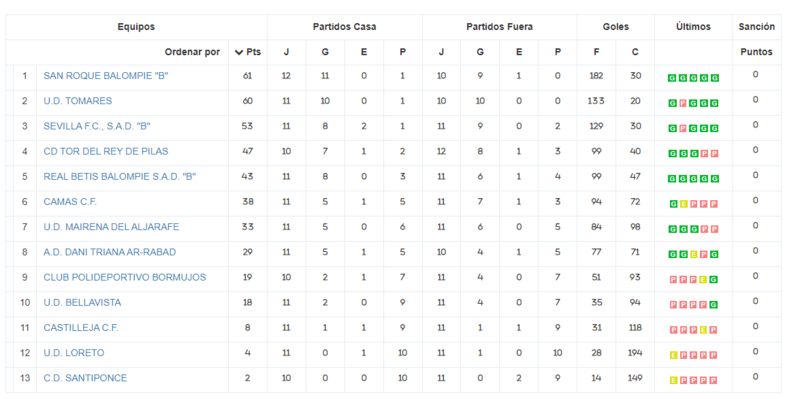Open the U.D. TOMARES team link
The width and height of the screenshot is (800, 399).
(78, 101)
